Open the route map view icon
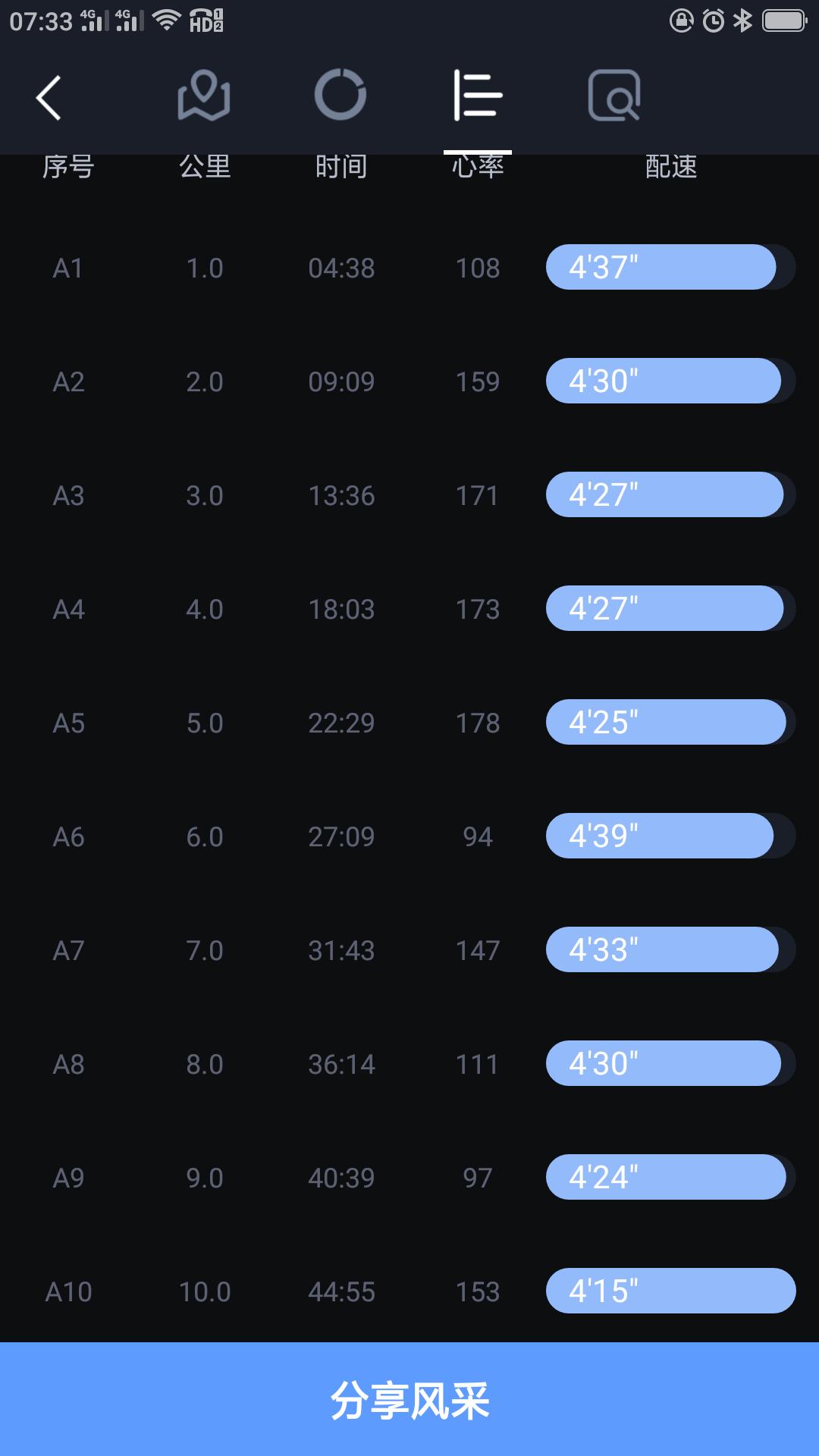819x1456 pixels. tap(203, 96)
